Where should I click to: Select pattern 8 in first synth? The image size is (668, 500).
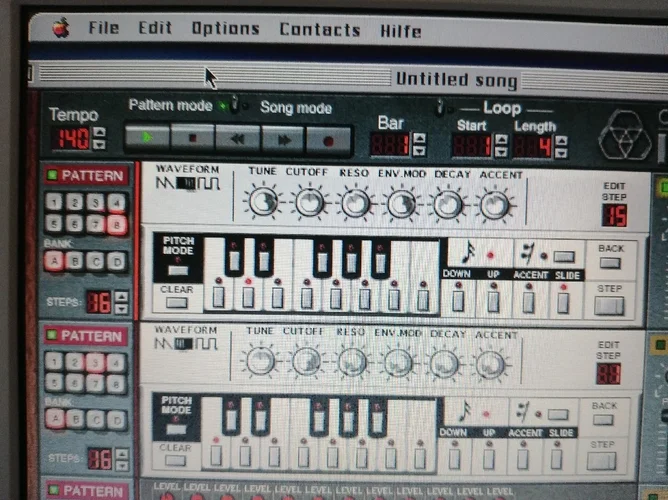point(117,224)
